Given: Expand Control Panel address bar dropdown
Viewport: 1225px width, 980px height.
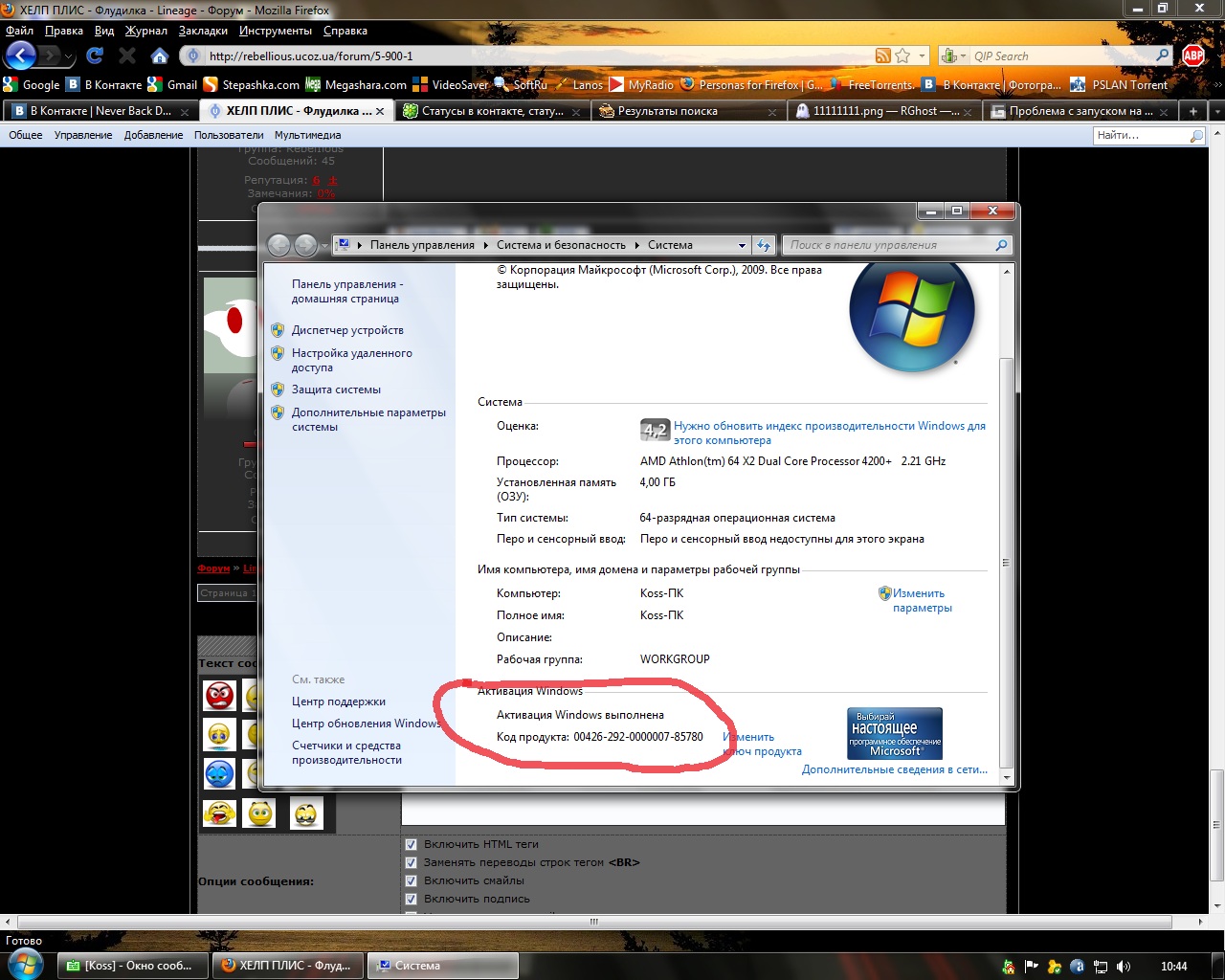Looking at the screenshot, I should point(742,245).
